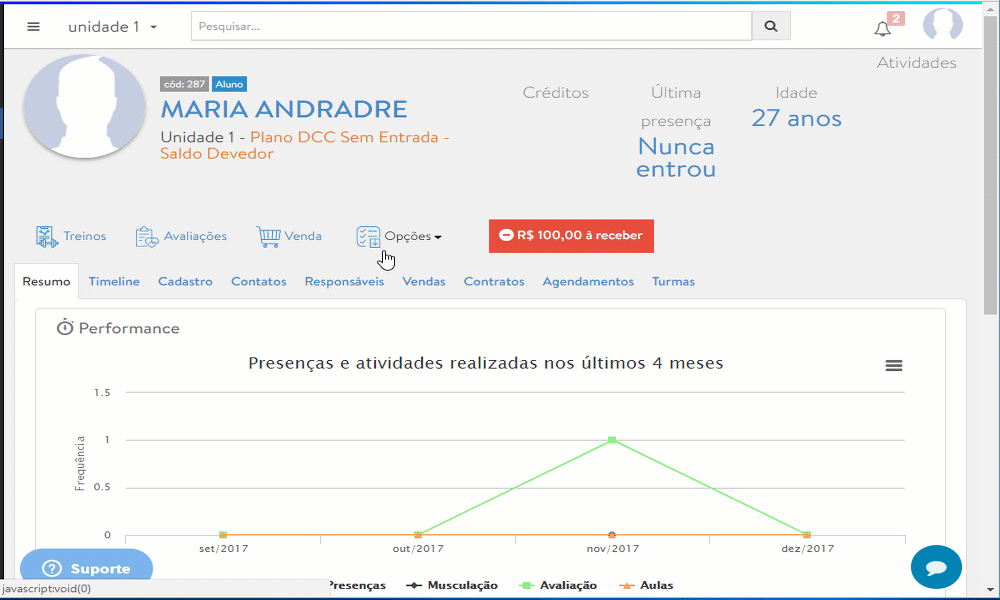1000x600 pixels.
Task: Click the Treinos icon
Action: (x=47, y=237)
